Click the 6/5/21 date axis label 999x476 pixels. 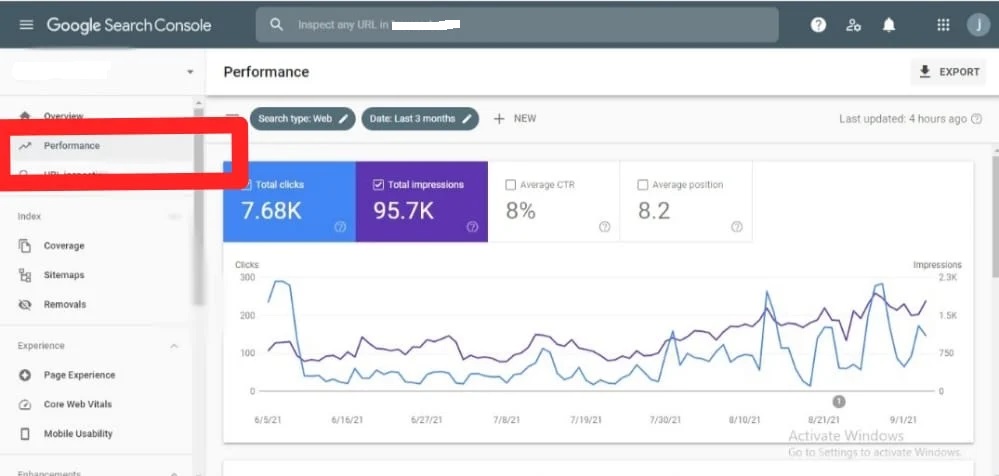268,420
